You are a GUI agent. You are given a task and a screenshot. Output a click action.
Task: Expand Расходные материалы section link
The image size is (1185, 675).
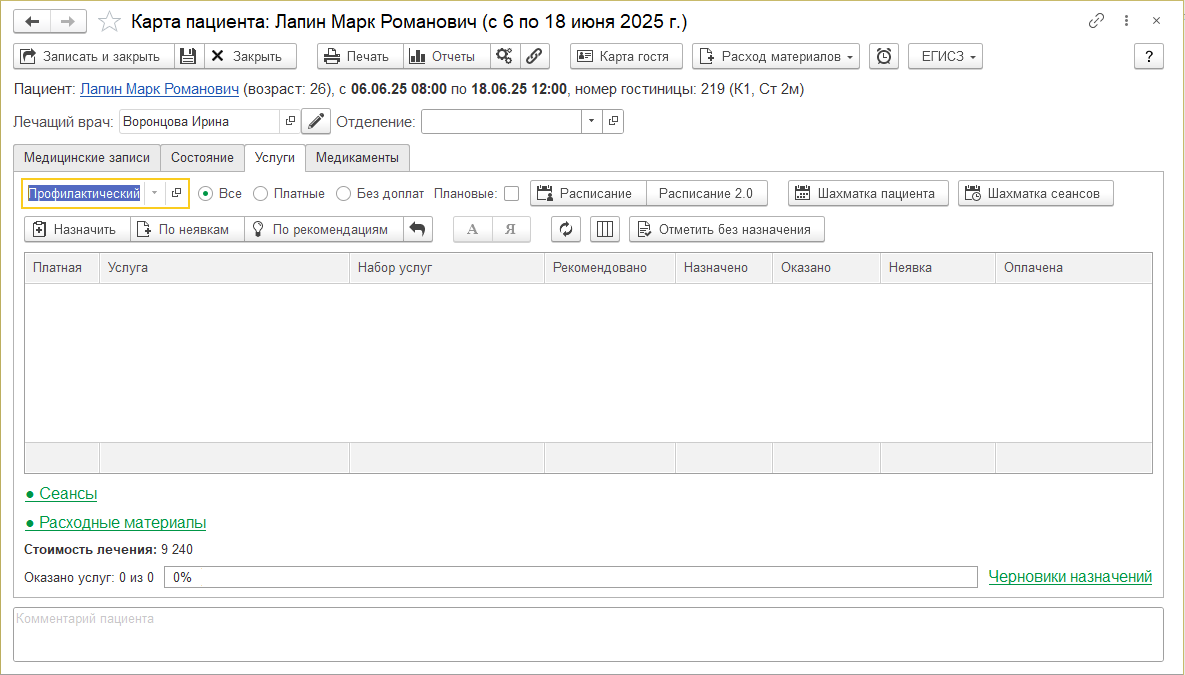(116, 522)
